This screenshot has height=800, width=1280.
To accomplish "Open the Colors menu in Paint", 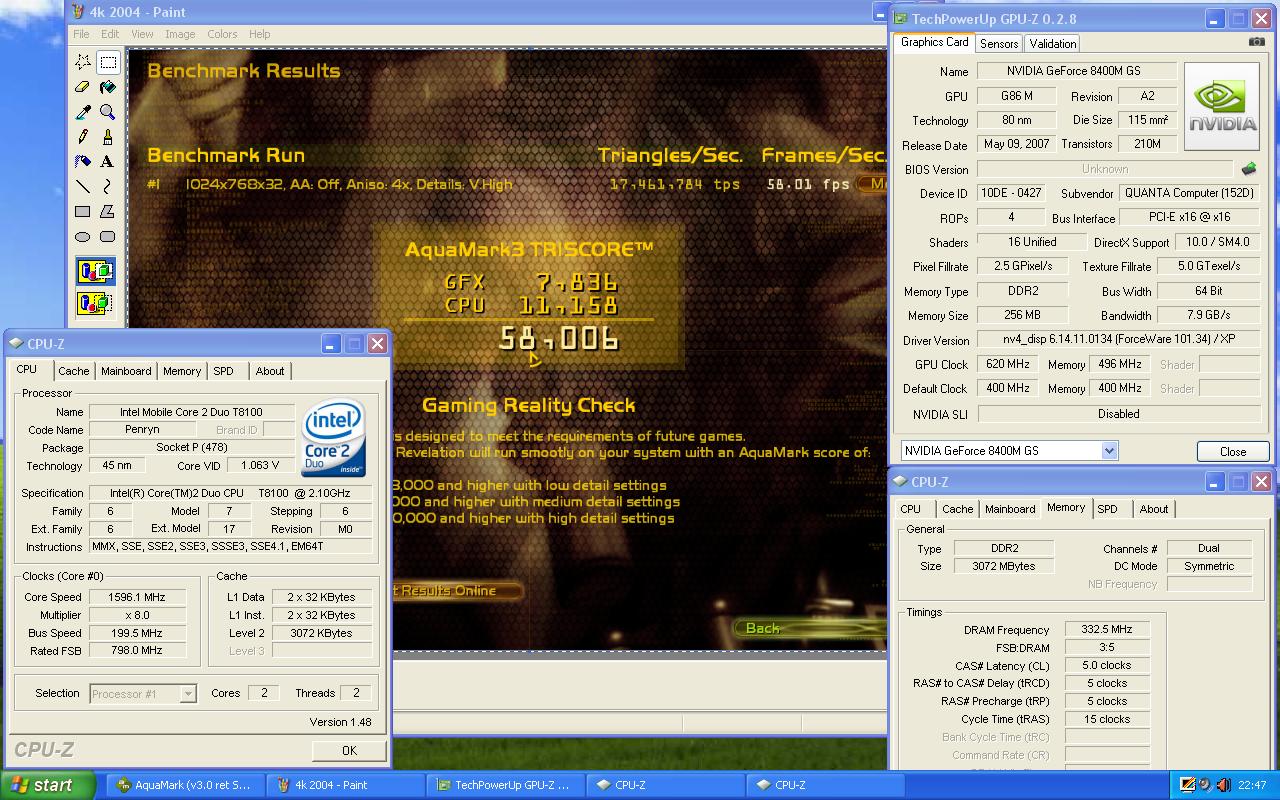I will [222, 34].
